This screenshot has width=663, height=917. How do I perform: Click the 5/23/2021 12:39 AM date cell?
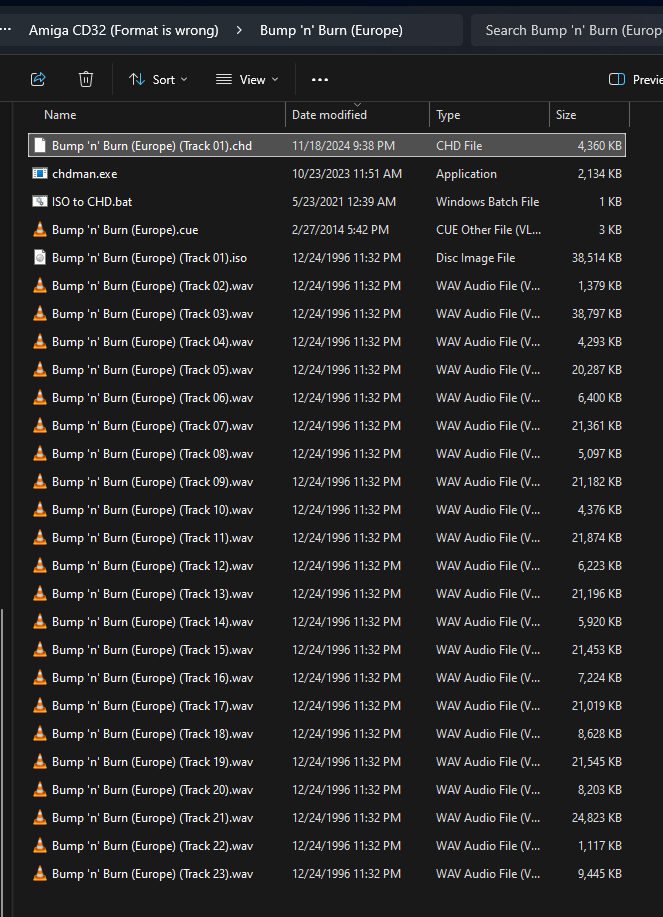coord(344,202)
